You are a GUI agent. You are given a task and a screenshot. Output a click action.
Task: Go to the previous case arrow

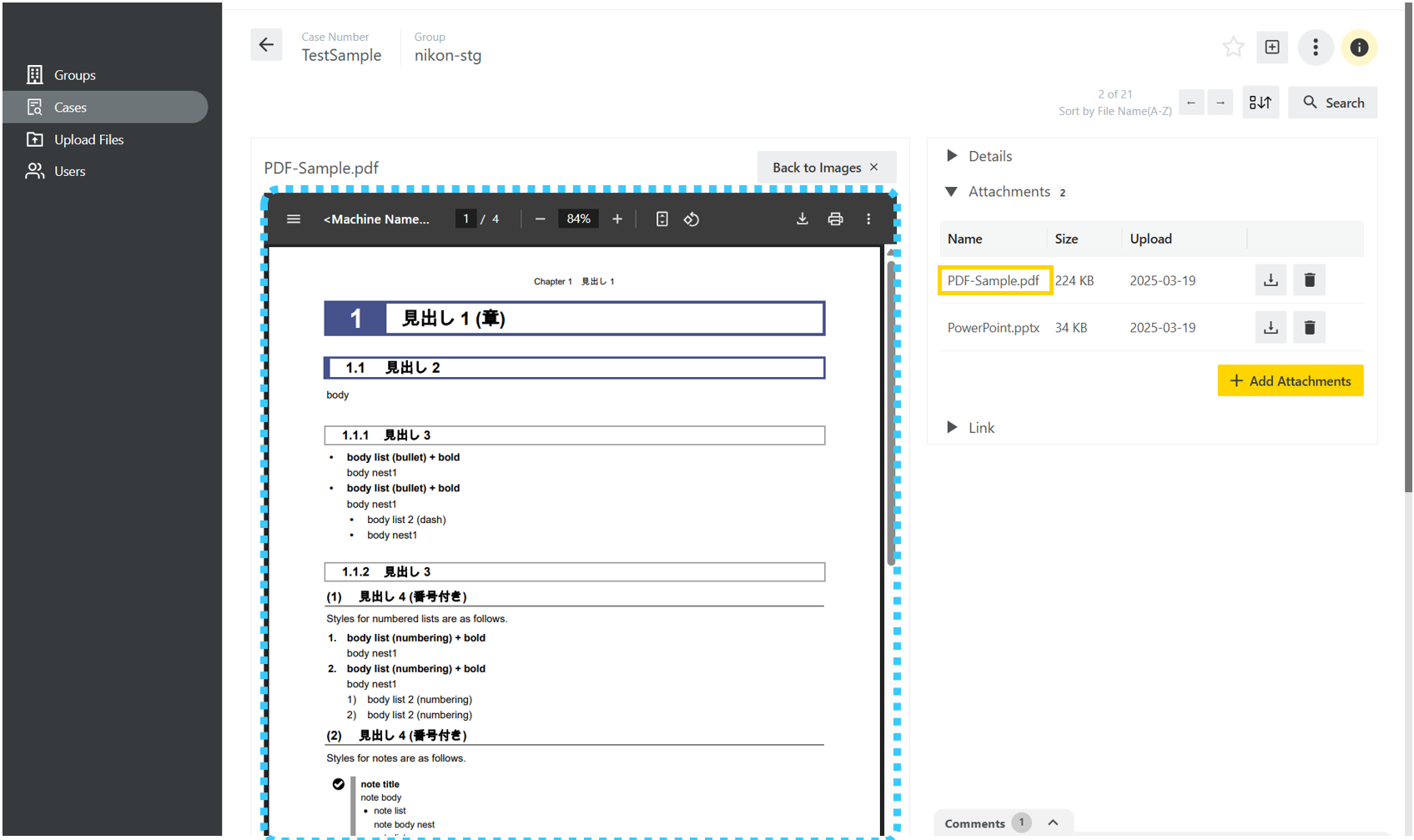click(x=1191, y=103)
